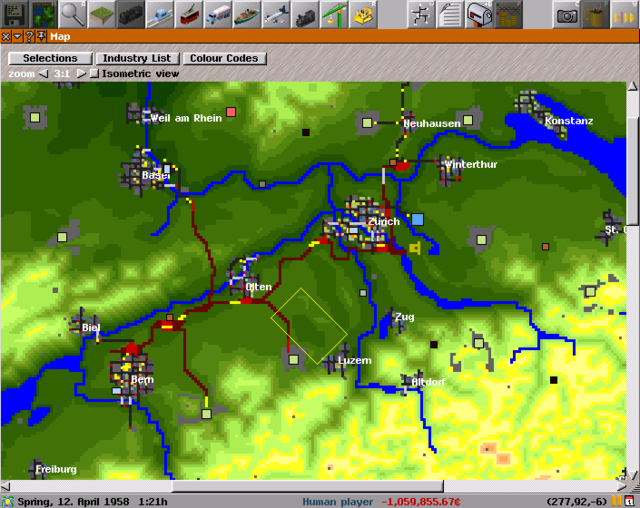Image resolution: width=640 pixels, height=508 pixels.
Task: Select the yellow bulldozer remove tool
Action: 363,14
